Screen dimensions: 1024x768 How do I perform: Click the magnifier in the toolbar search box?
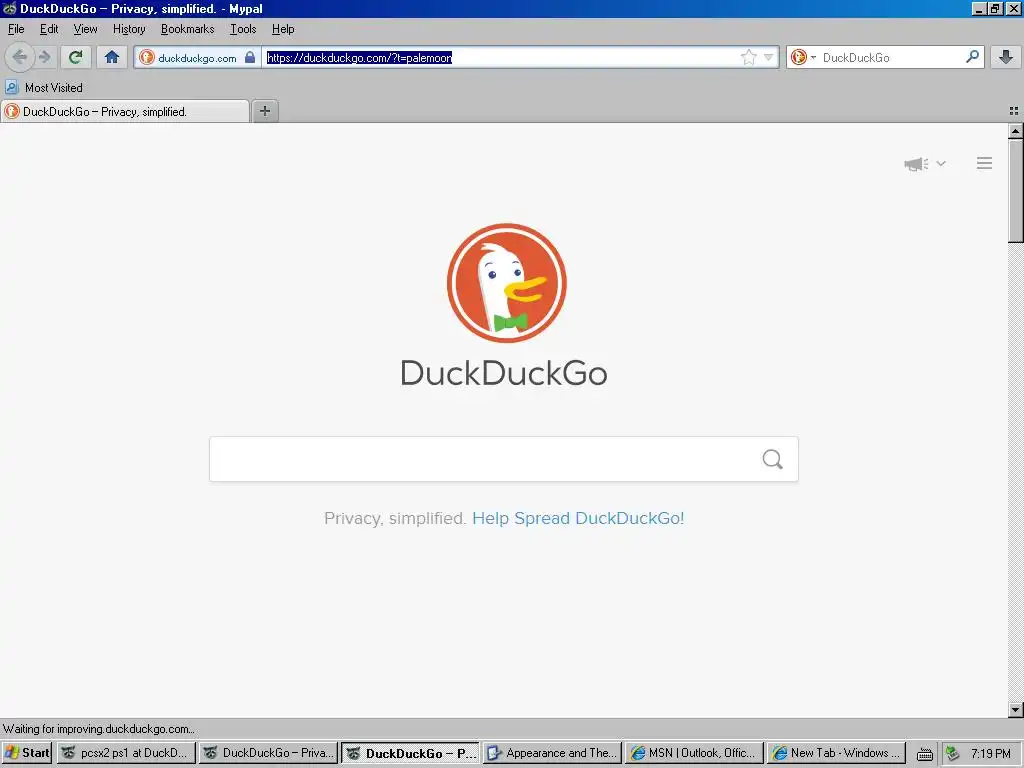pos(972,57)
